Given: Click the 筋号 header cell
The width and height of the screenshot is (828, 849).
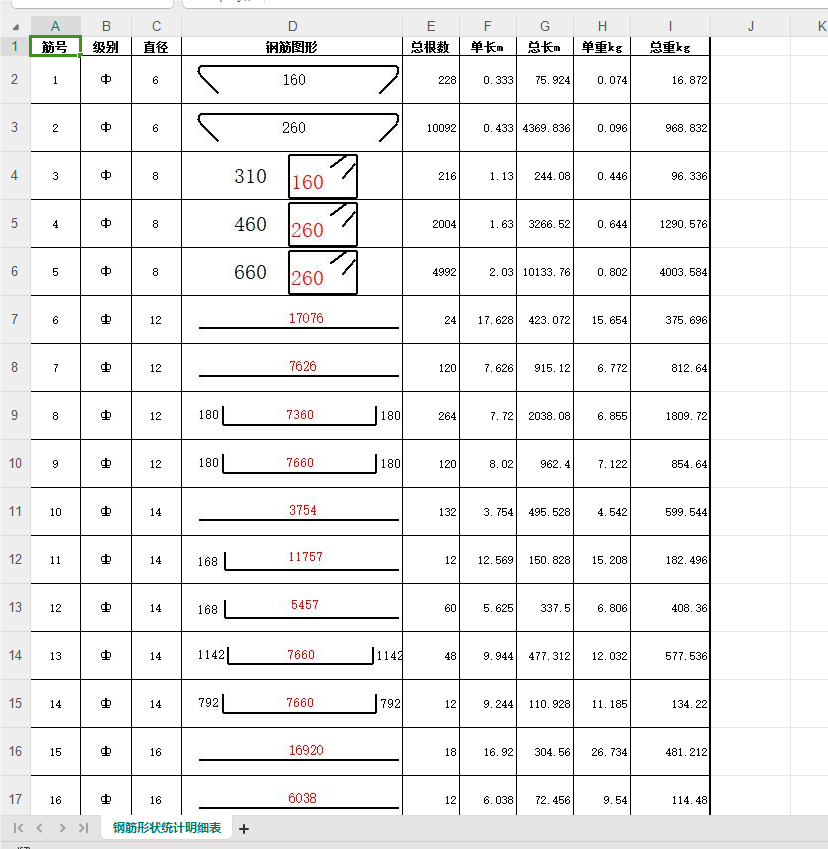Looking at the screenshot, I should pos(55,47).
